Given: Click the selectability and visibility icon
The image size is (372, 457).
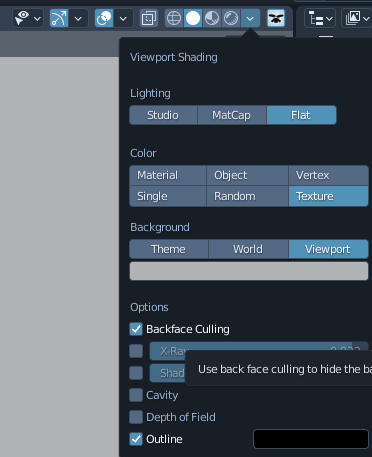Looking at the screenshot, I should [x=22, y=18].
